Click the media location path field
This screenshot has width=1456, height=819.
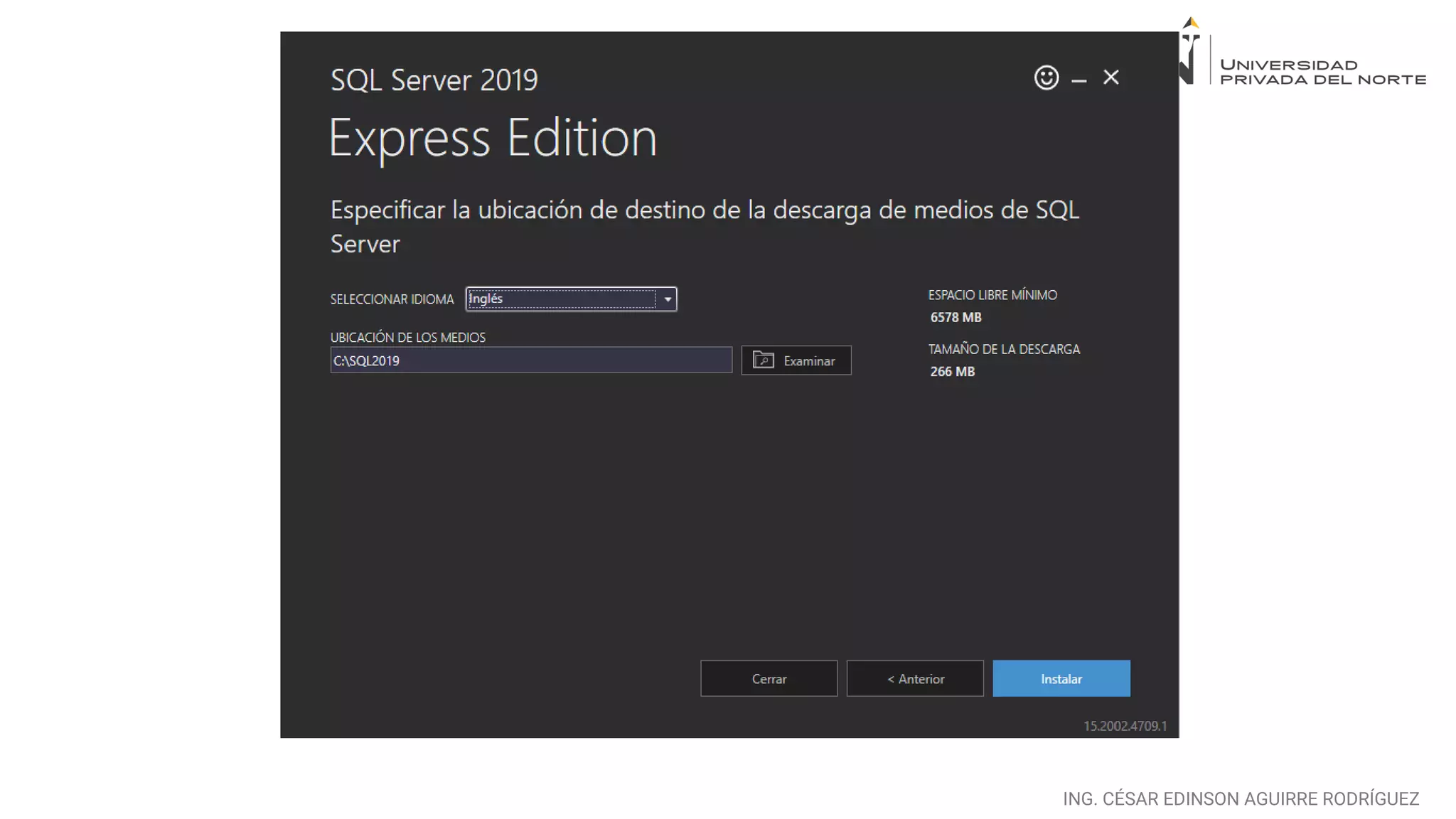click(531, 360)
